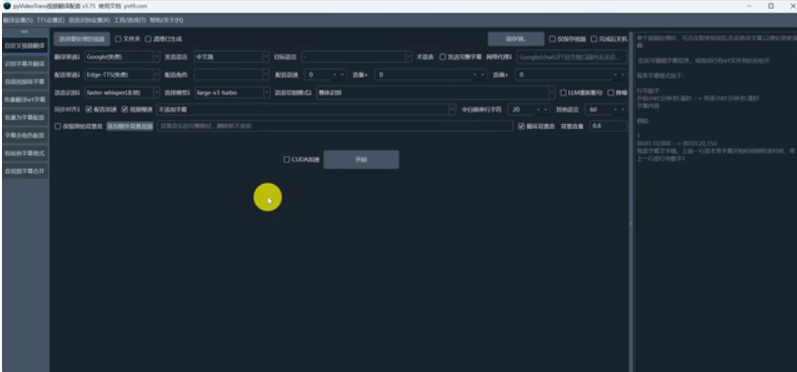Click the 添加额外背景音频 button
The image size is (797, 372).
[x=130, y=126]
